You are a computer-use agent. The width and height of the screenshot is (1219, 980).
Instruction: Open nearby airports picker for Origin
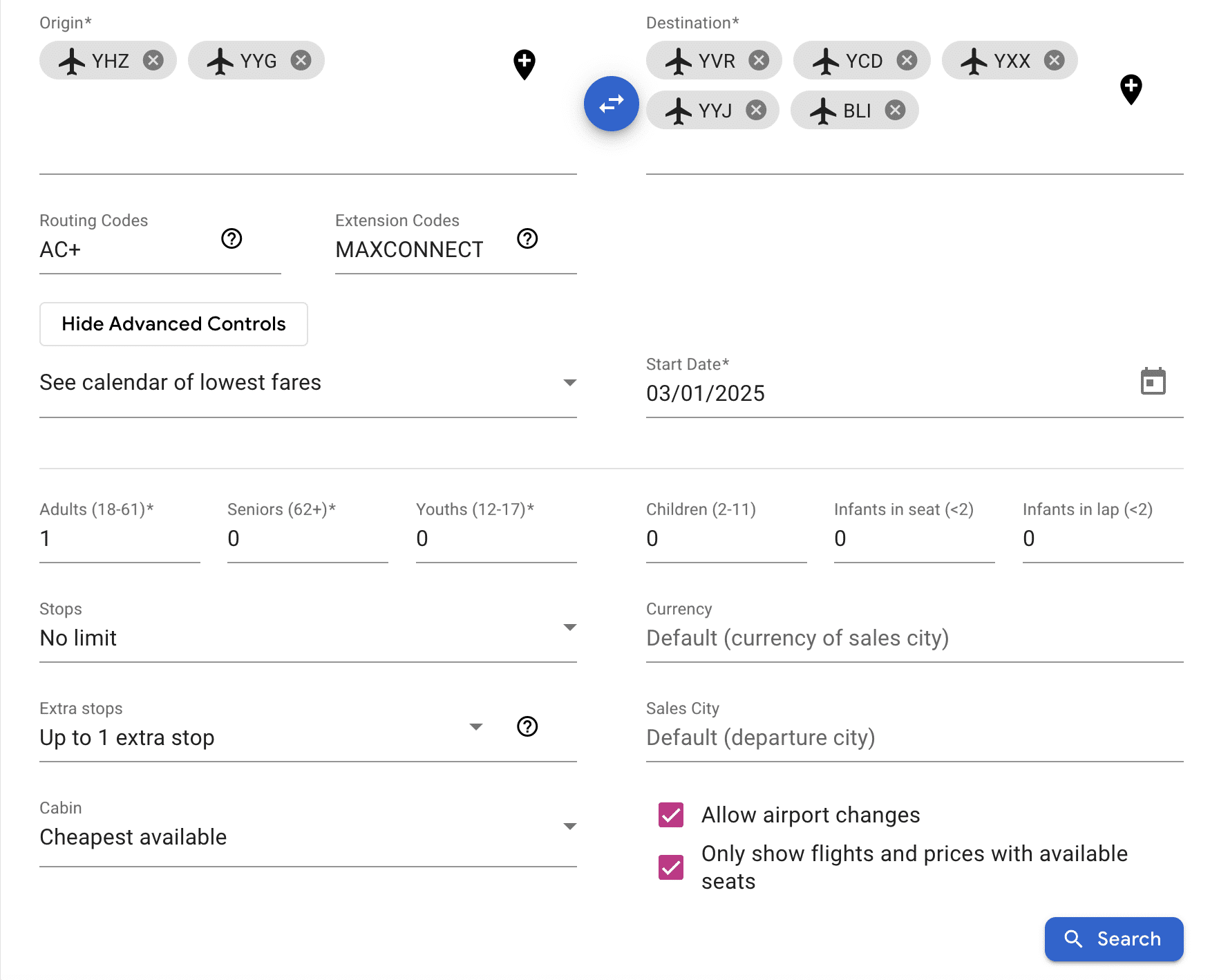click(525, 64)
